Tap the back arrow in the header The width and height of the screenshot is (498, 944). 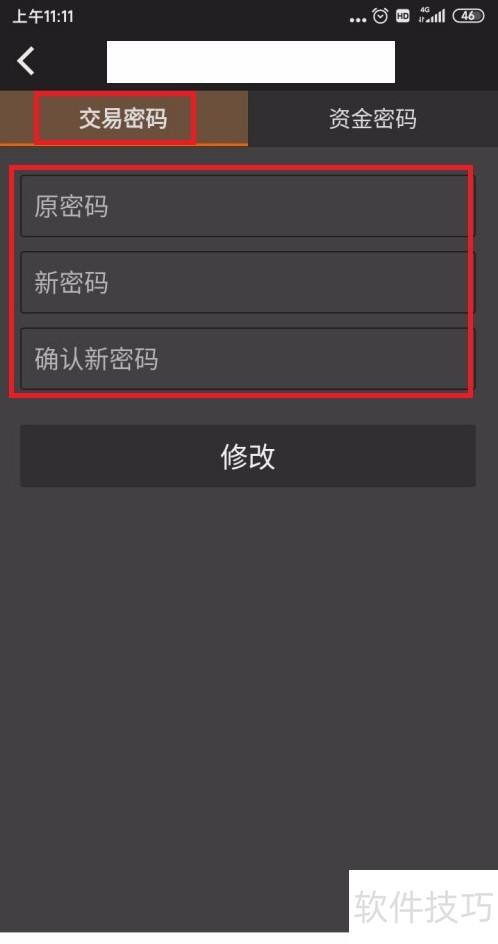(26, 61)
